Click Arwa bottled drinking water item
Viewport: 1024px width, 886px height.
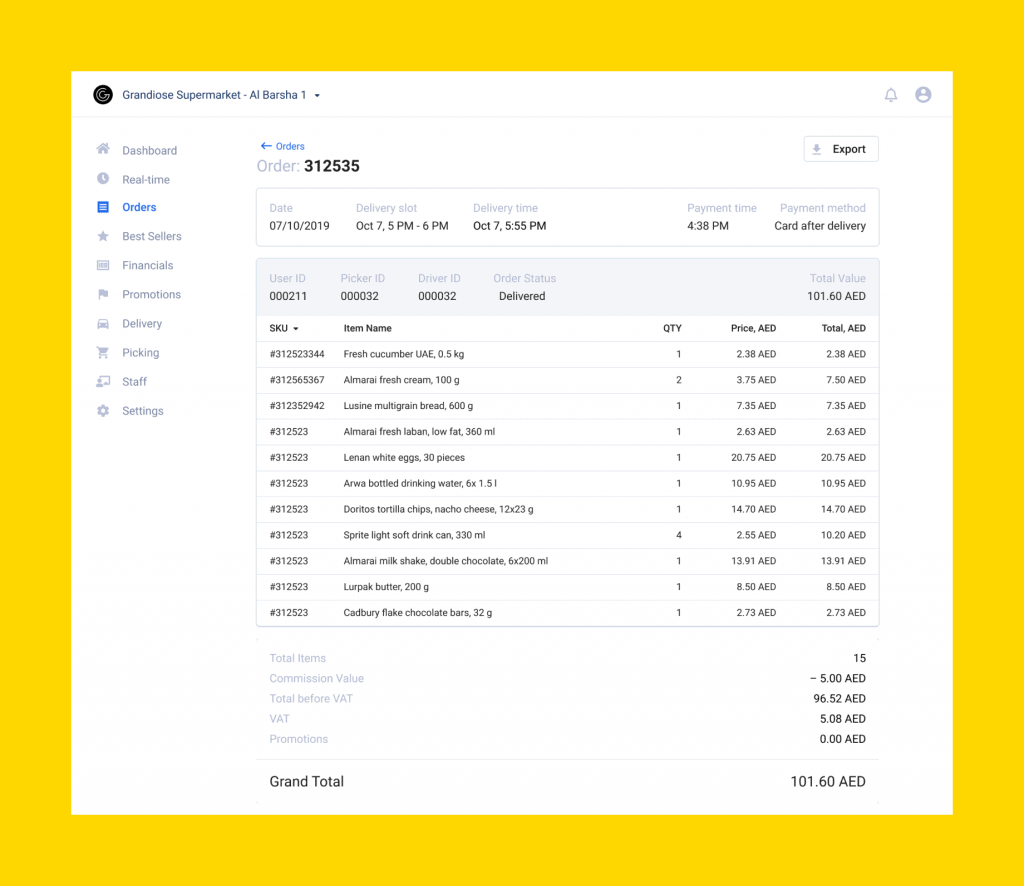pos(420,484)
